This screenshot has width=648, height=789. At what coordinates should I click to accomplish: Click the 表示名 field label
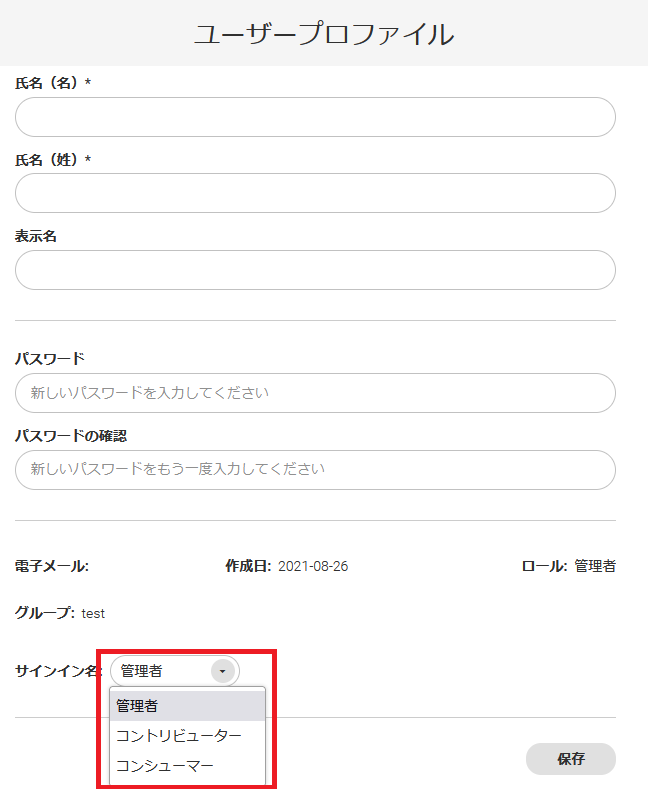[36, 236]
